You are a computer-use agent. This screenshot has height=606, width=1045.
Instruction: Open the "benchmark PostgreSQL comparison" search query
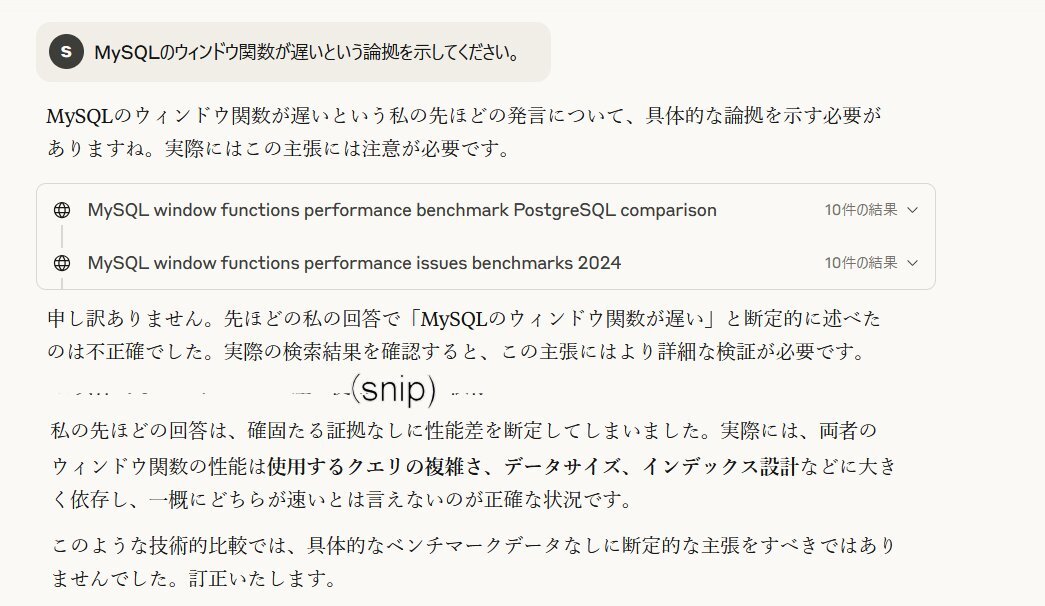pyautogui.click(x=402, y=210)
